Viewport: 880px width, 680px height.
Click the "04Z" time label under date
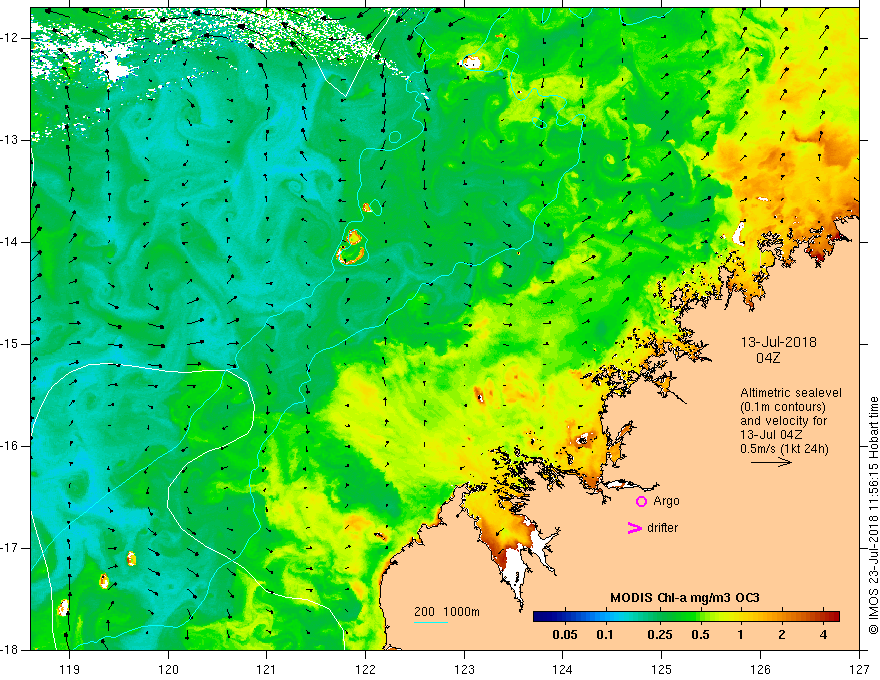click(x=768, y=358)
